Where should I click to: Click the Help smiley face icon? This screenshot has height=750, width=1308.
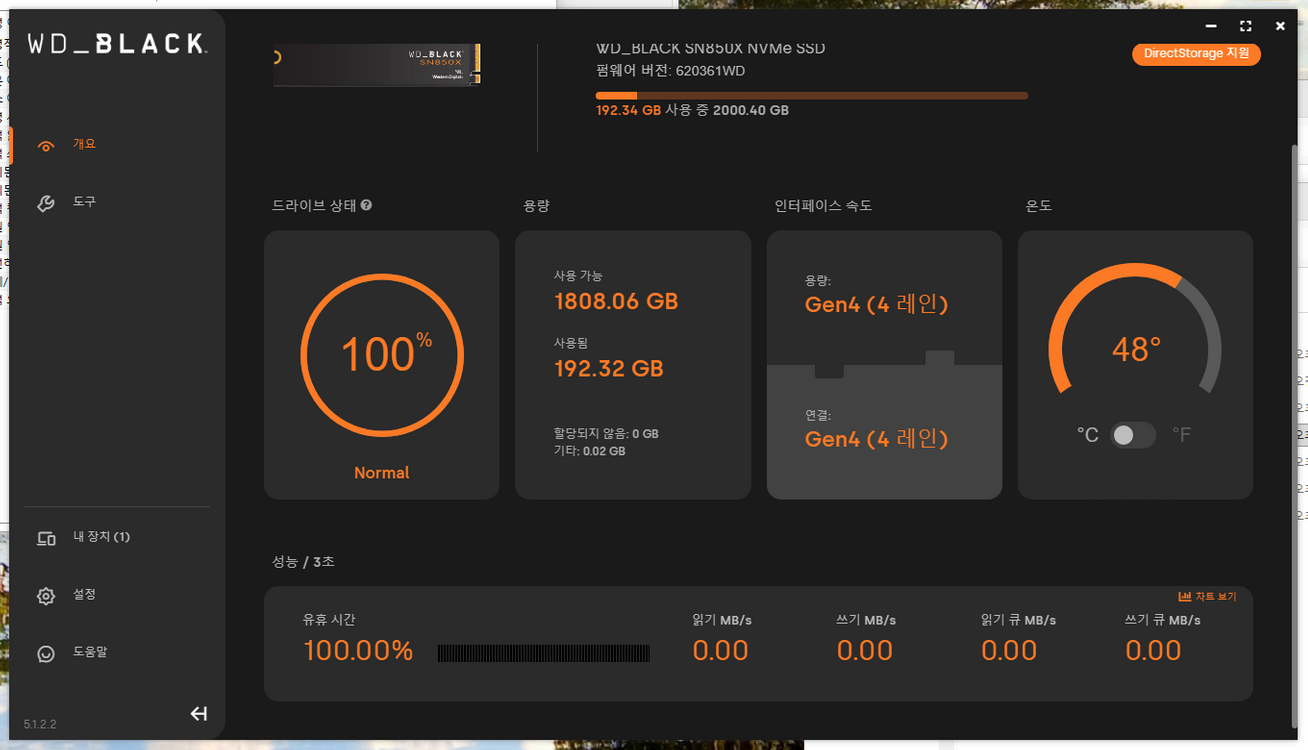click(46, 653)
